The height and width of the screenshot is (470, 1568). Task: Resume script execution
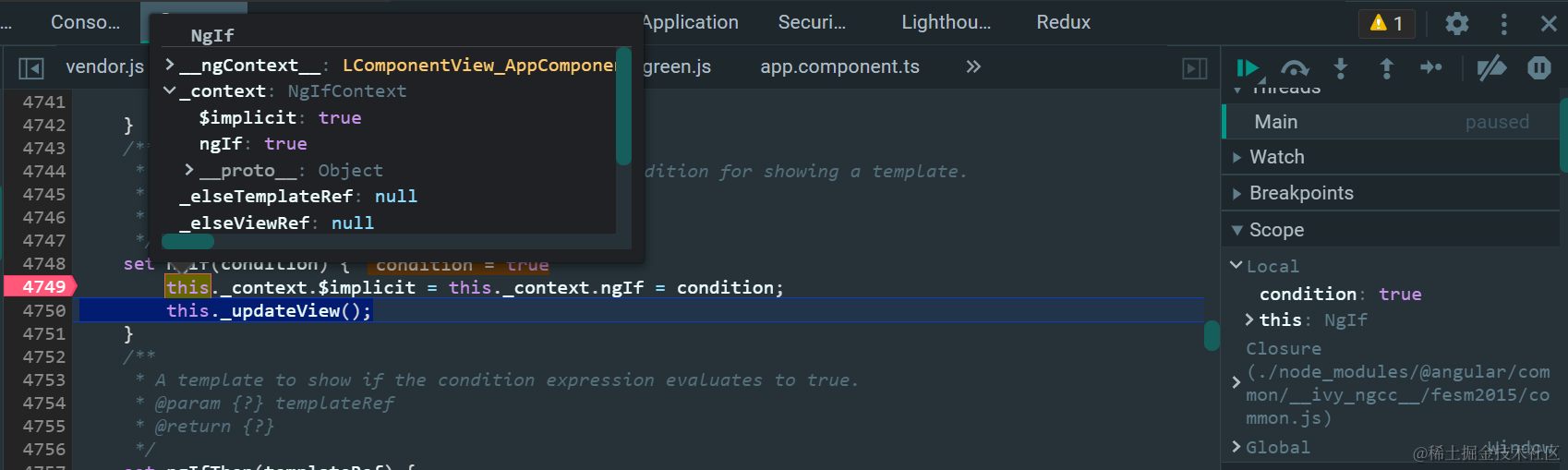pyautogui.click(x=1248, y=67)
